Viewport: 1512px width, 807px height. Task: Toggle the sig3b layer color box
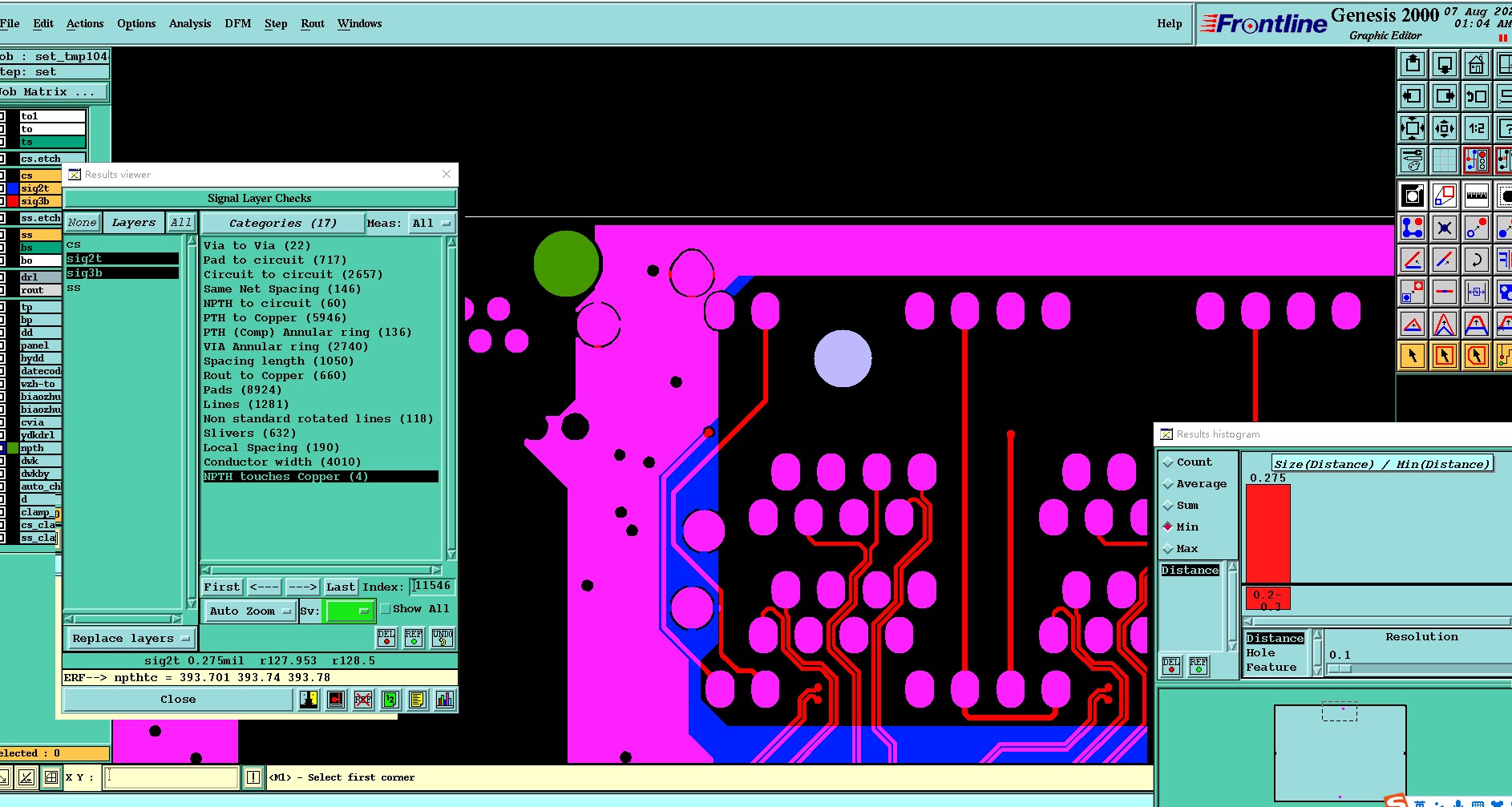(12, 201)
